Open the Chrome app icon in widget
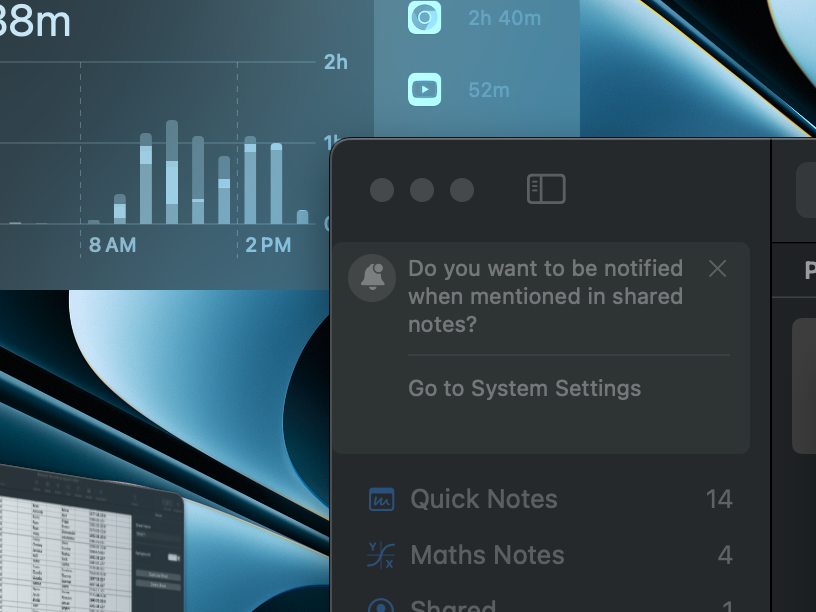The width and height of the screenshot is (816, 612). tap(425, 18)
